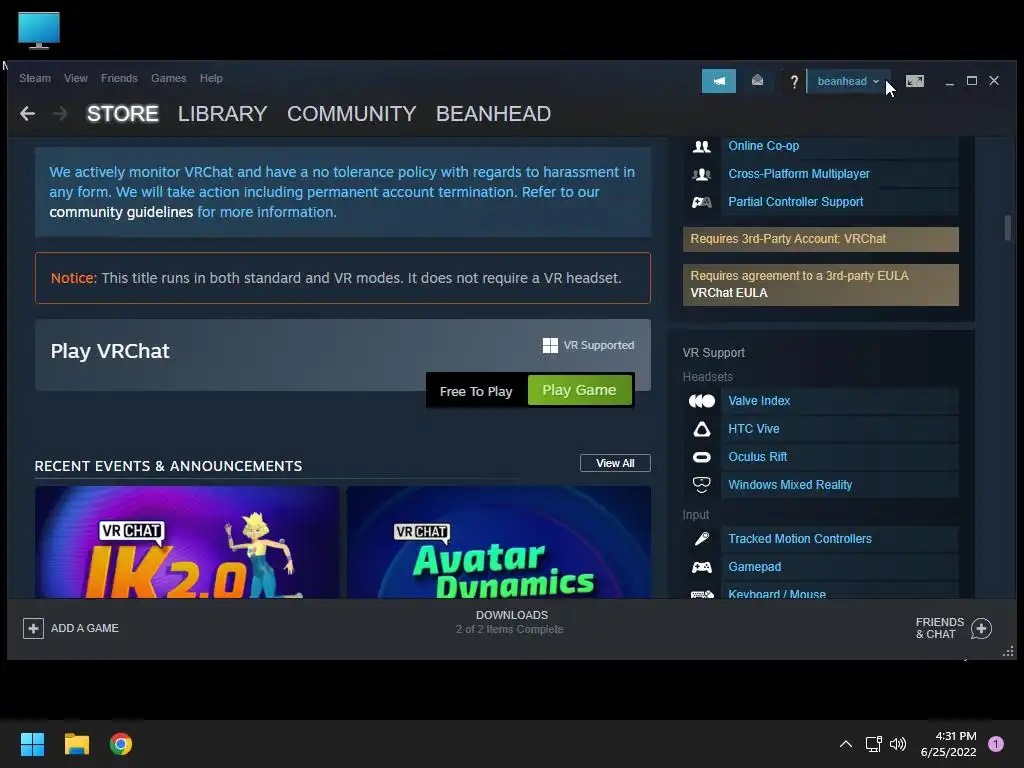The width and height of the screenshot is (1024, 768).
Task: Open the Avatar Dynamics announcement thumbnail
Action: pyautogui.click(x=499, y=542)
